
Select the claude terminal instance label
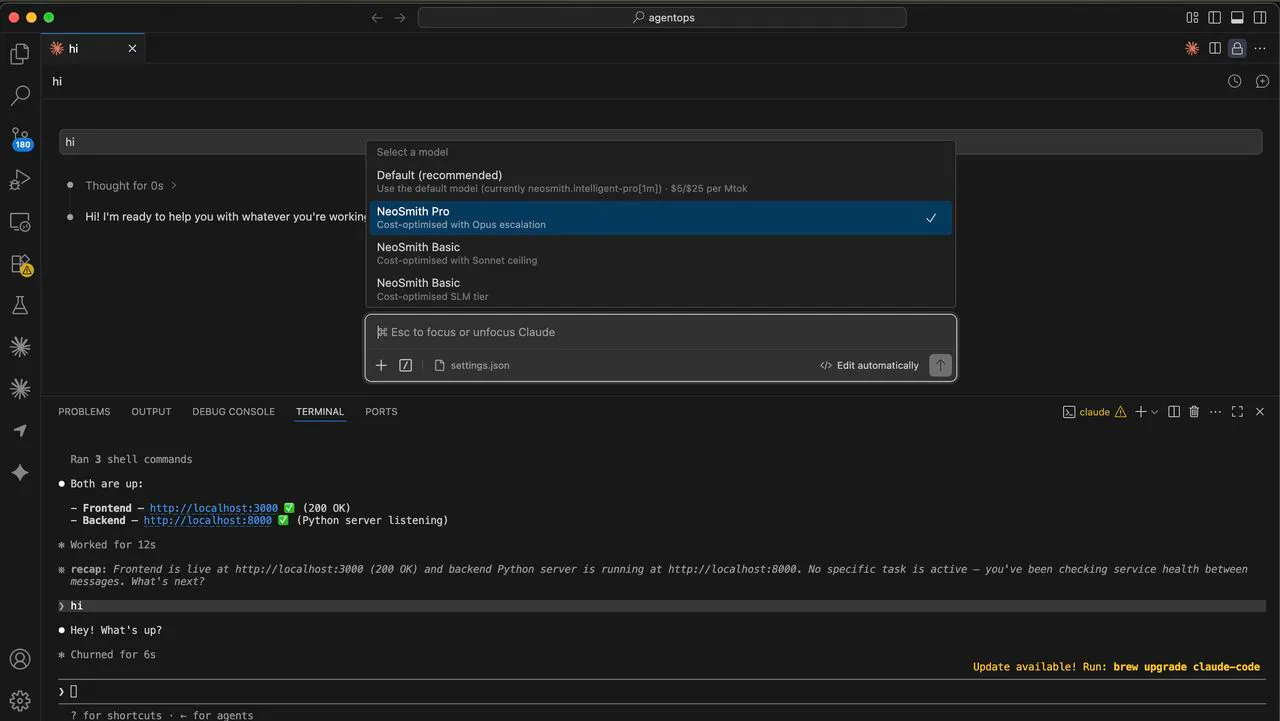coord(1094,412)
